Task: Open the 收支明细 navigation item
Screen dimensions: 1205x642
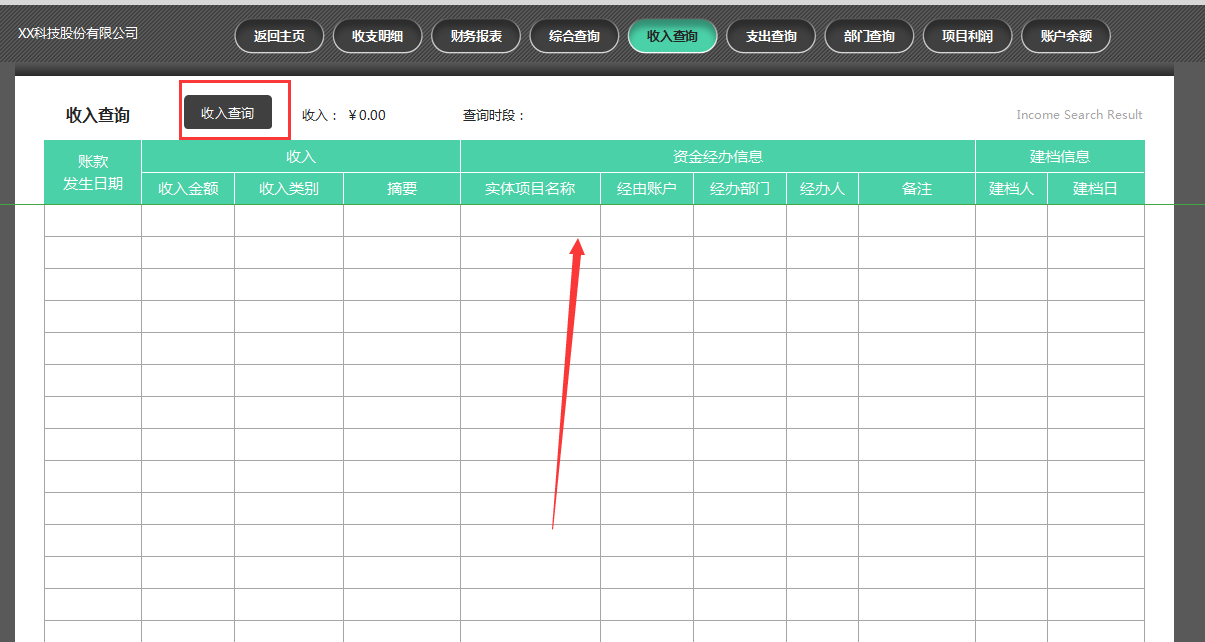Action: (x=377, y=35)
